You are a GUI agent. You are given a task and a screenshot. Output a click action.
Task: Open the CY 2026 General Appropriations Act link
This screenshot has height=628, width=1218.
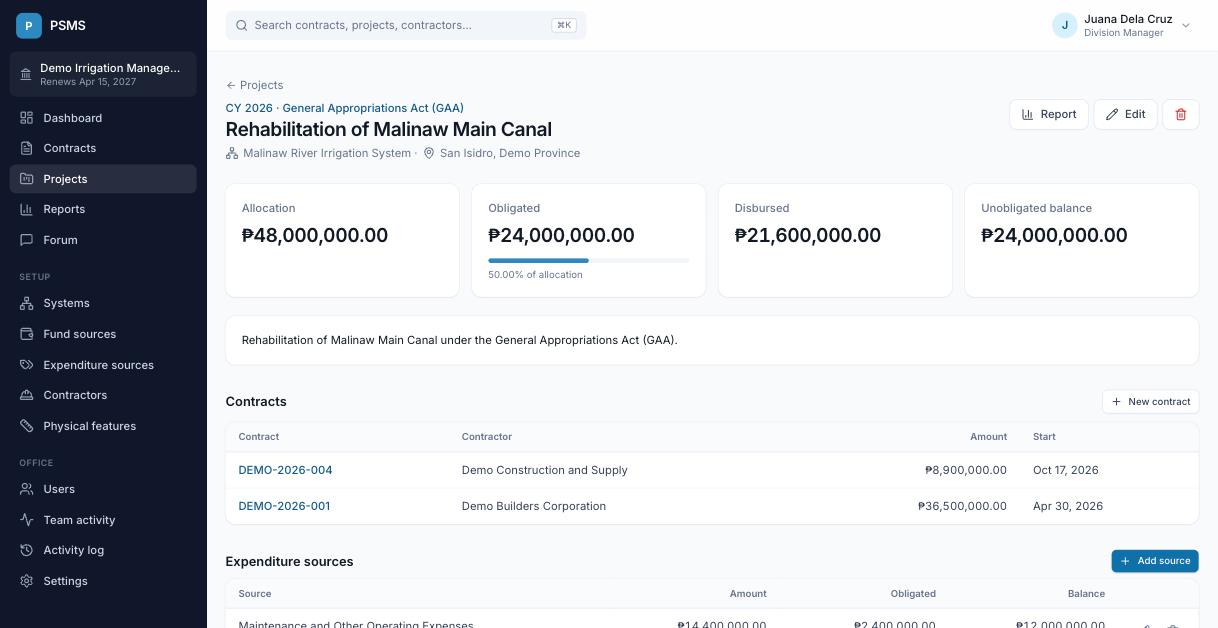tap(345, 108)
